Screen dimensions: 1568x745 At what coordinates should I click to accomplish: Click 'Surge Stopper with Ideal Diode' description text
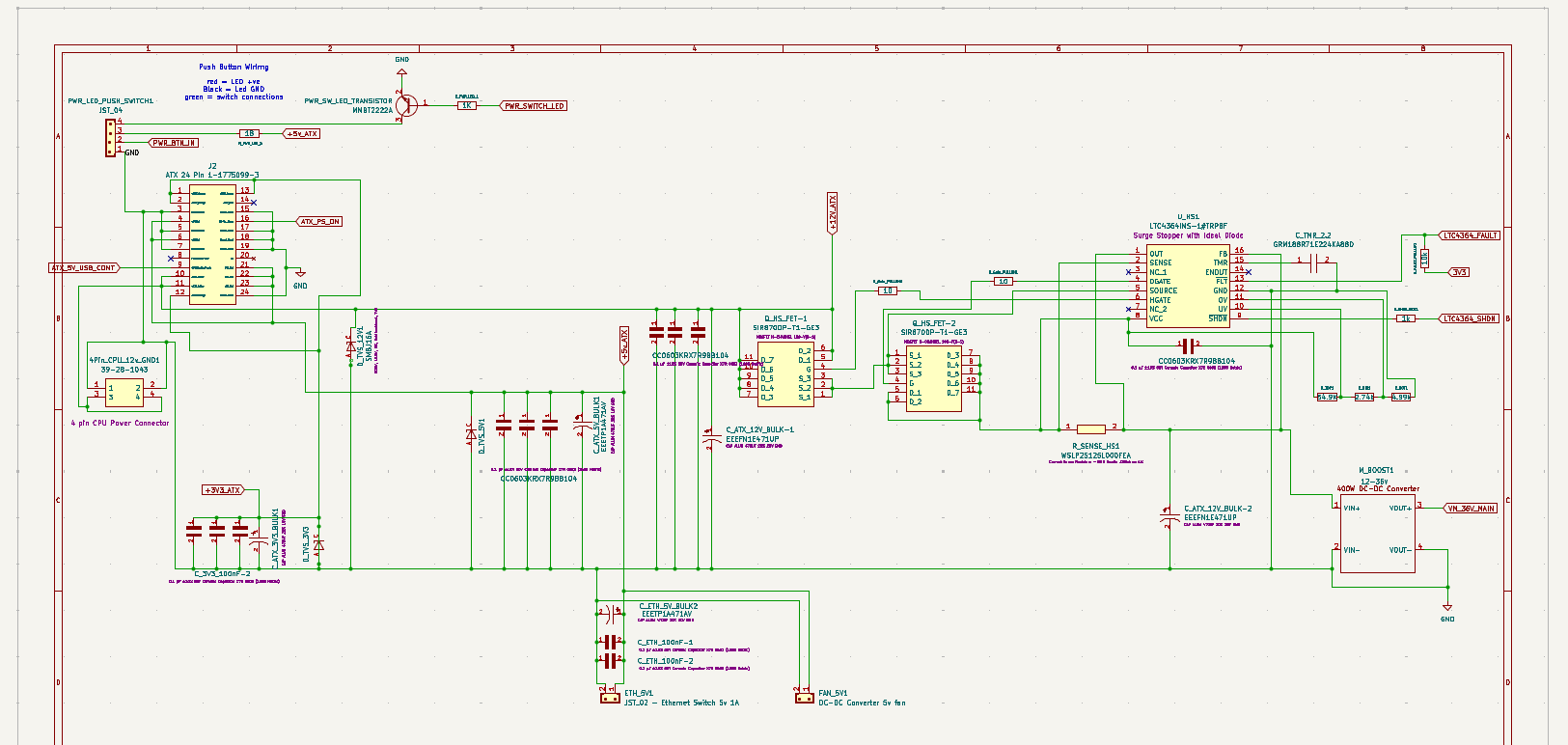click(x=1188, y=235)
